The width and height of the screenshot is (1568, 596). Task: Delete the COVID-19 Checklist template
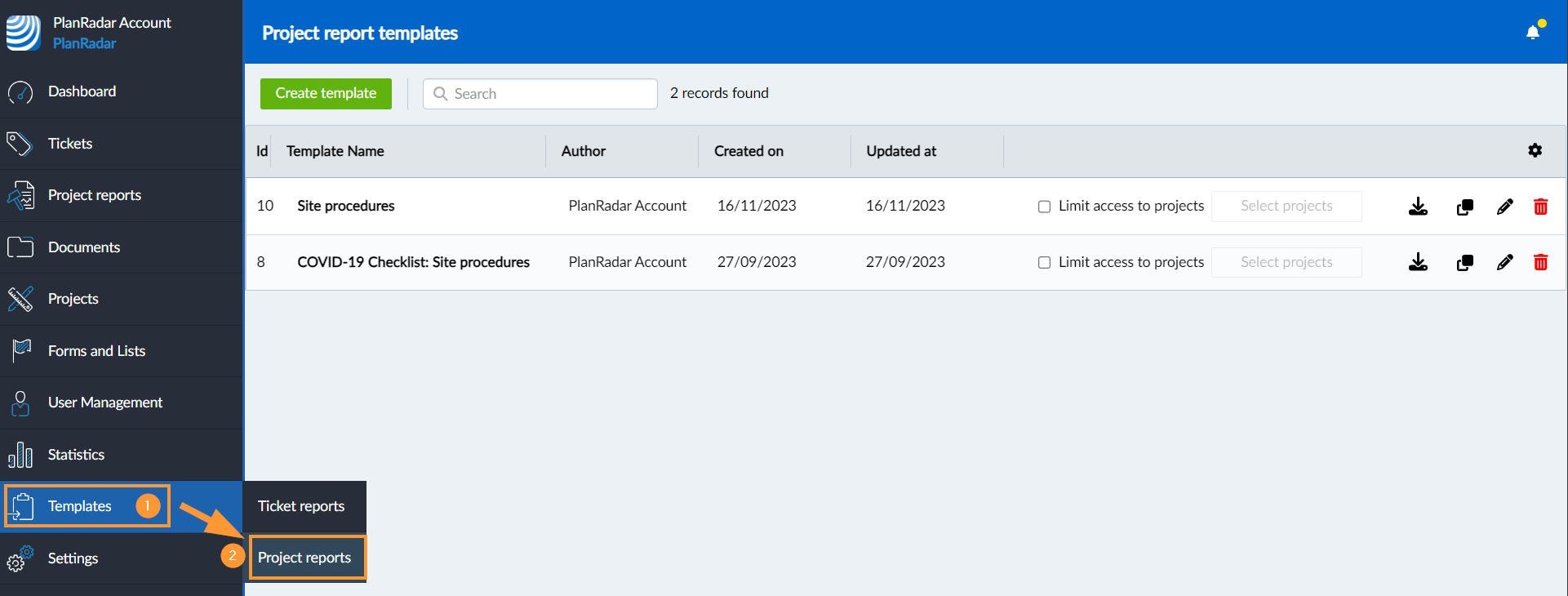click(1540, 262)
